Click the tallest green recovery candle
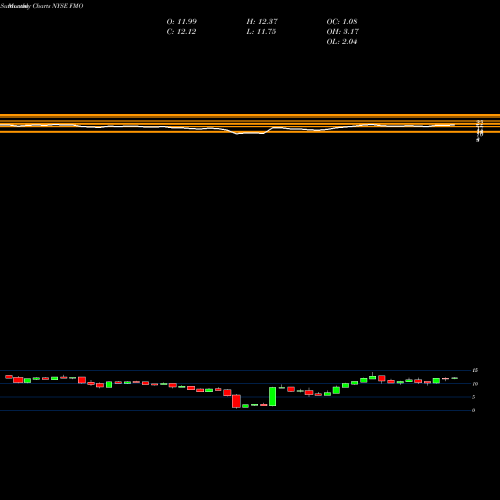This screenshot has height=500, width=500. pos(273,396)
